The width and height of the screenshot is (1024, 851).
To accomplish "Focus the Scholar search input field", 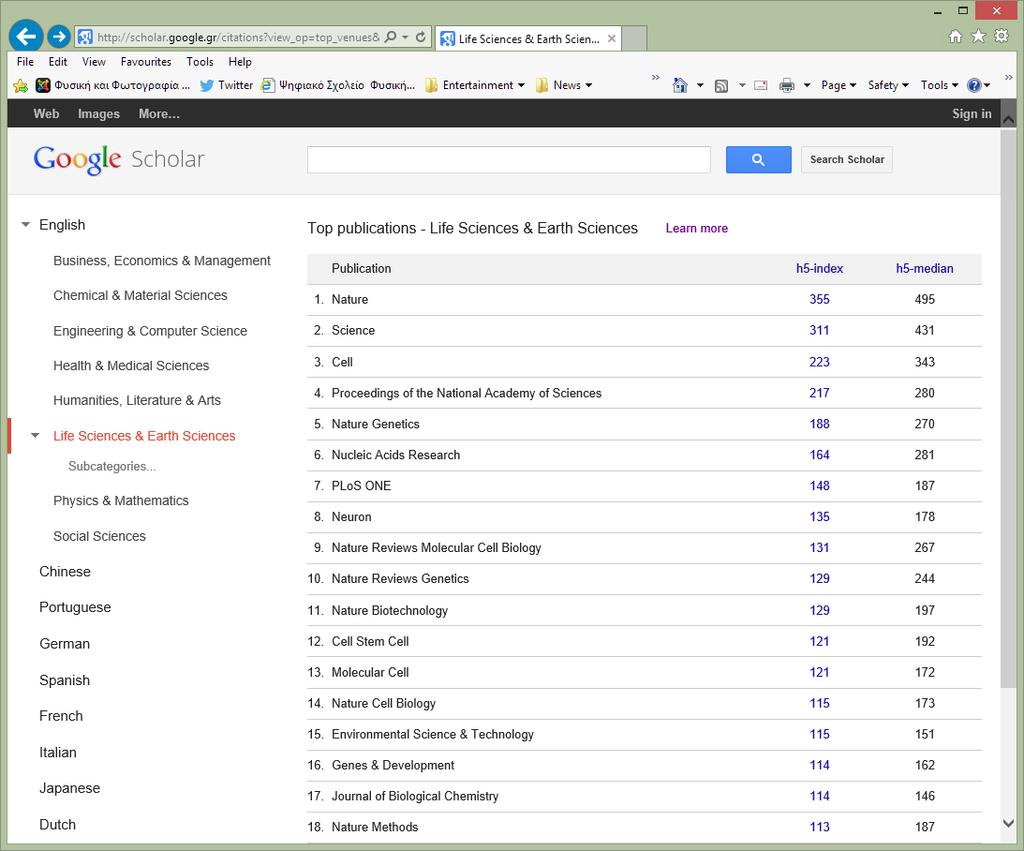I will 509,160.
